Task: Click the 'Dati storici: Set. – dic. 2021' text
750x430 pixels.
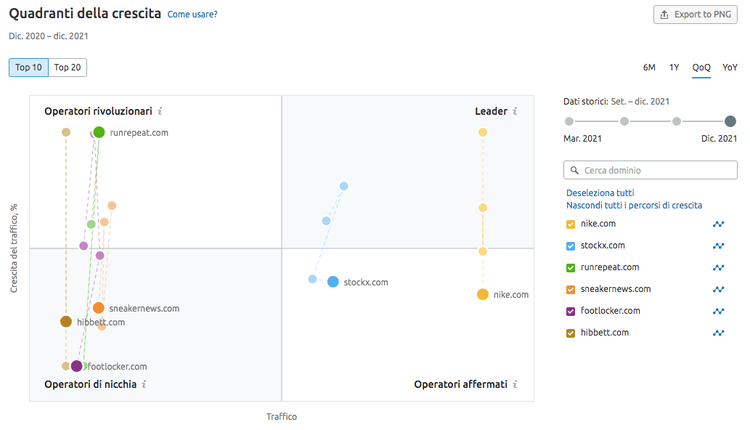Action: pos(616,101)
